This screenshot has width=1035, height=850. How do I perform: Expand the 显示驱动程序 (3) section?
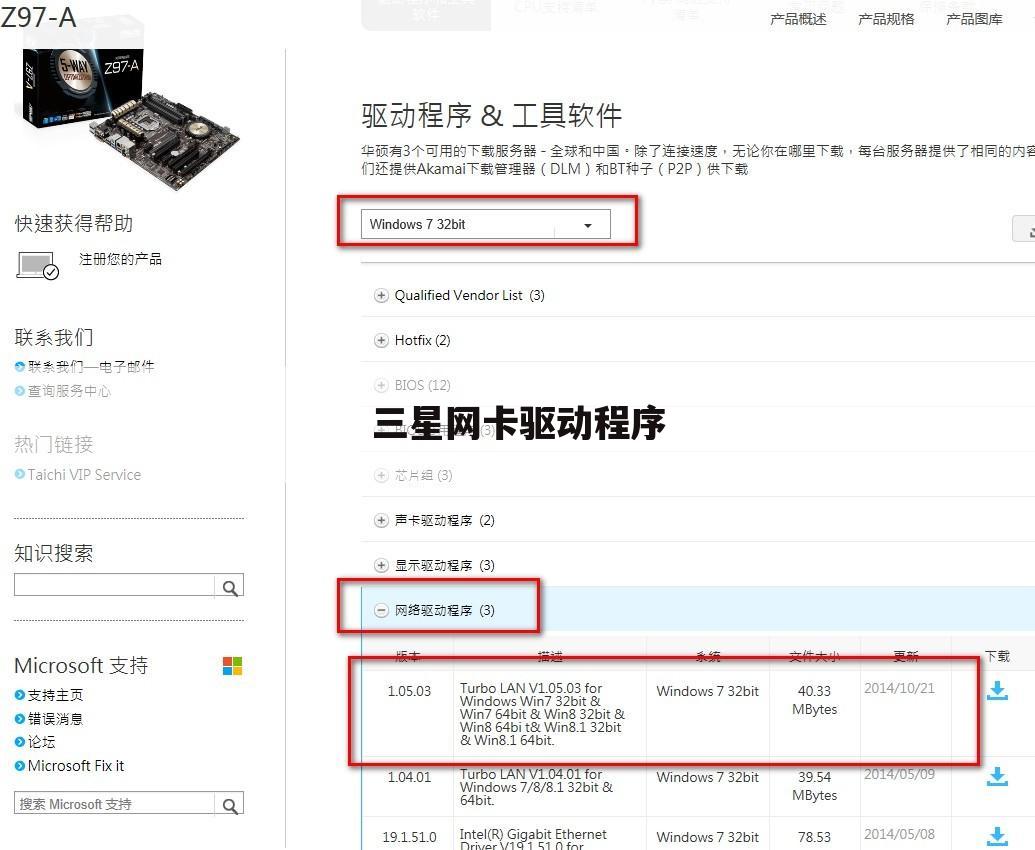pyautogui.click(x=381, y=565)
